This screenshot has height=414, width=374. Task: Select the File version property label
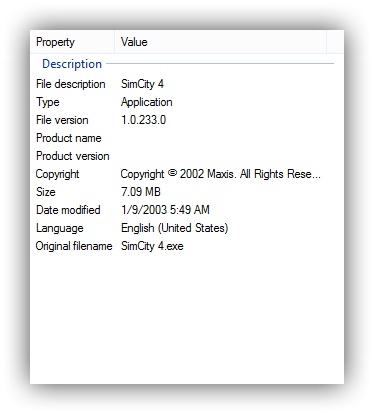pos(62,120)
